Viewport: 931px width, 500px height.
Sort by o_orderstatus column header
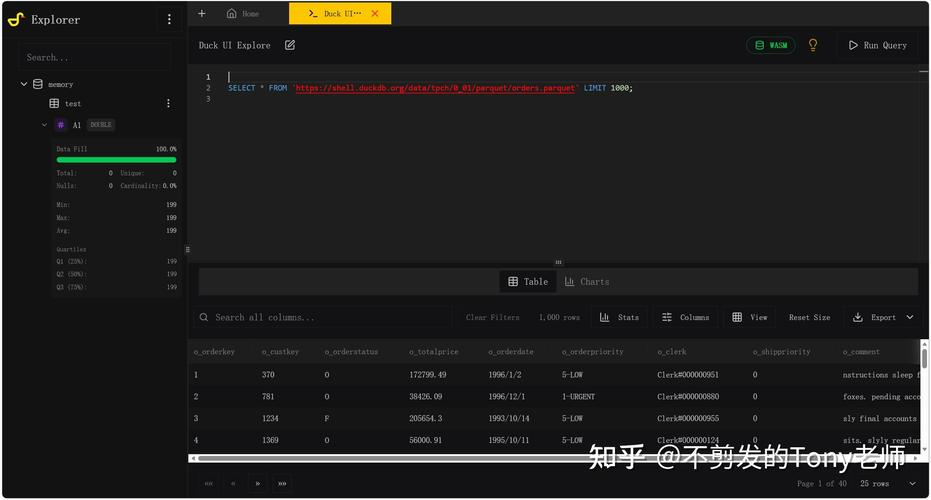point(352,352)
